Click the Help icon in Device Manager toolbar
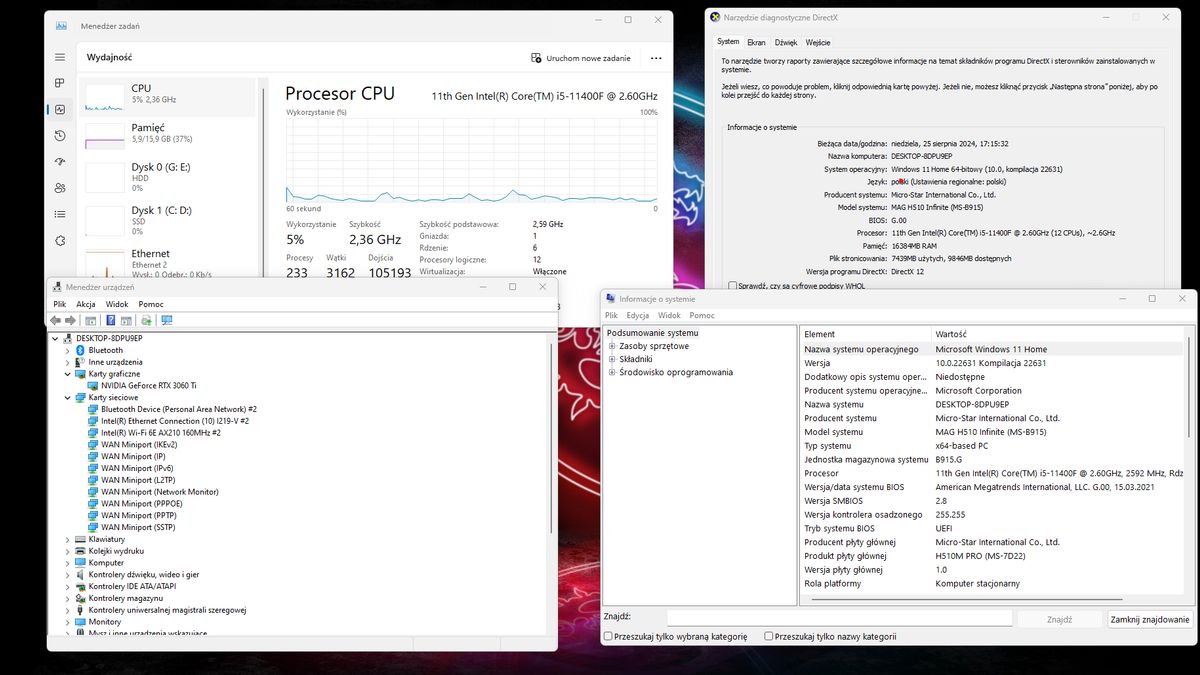This screenshot has height=675, width=1200. [x=111, y=320]
